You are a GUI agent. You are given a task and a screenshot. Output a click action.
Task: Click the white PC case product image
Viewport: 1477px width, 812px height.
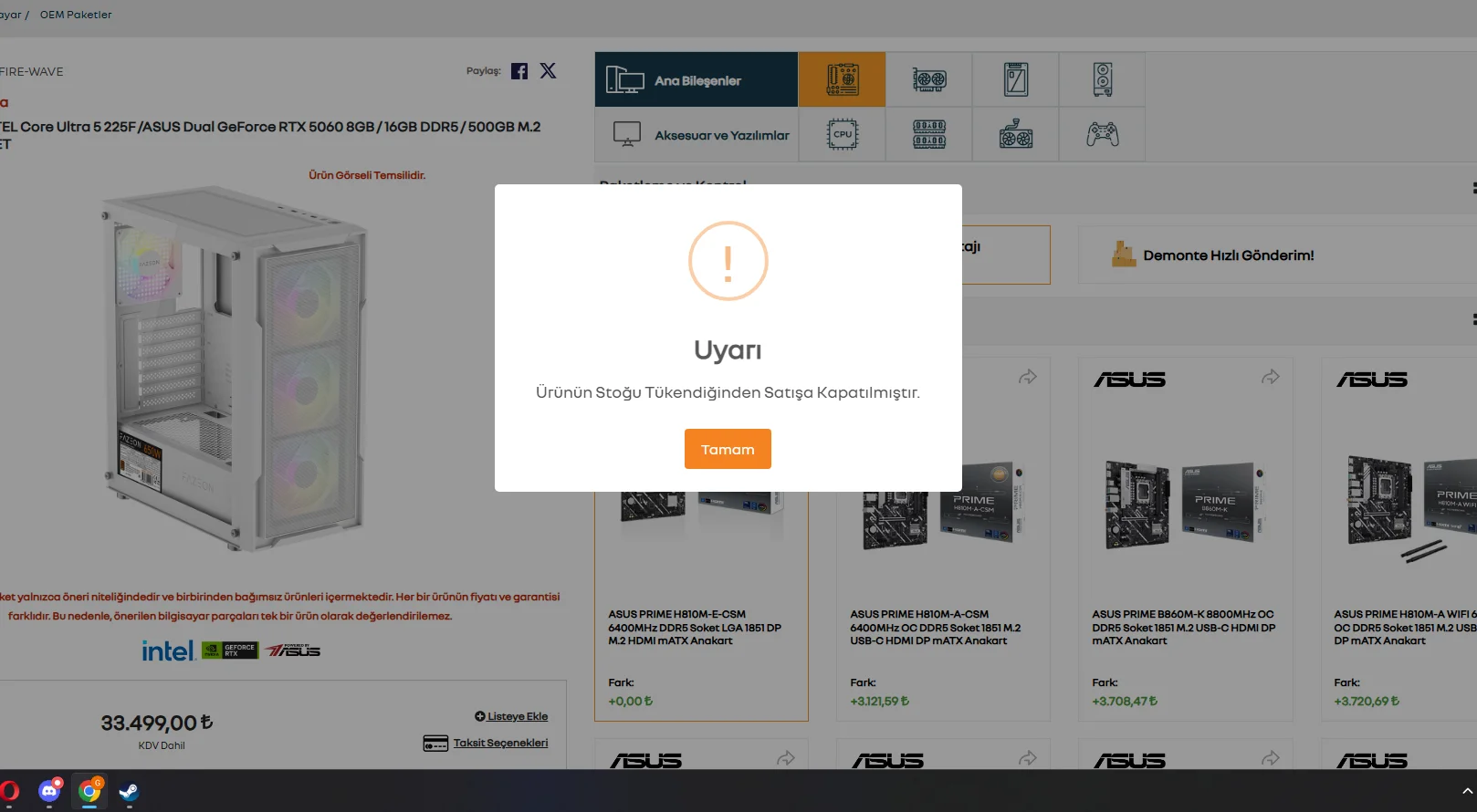[x=235, y=368]
